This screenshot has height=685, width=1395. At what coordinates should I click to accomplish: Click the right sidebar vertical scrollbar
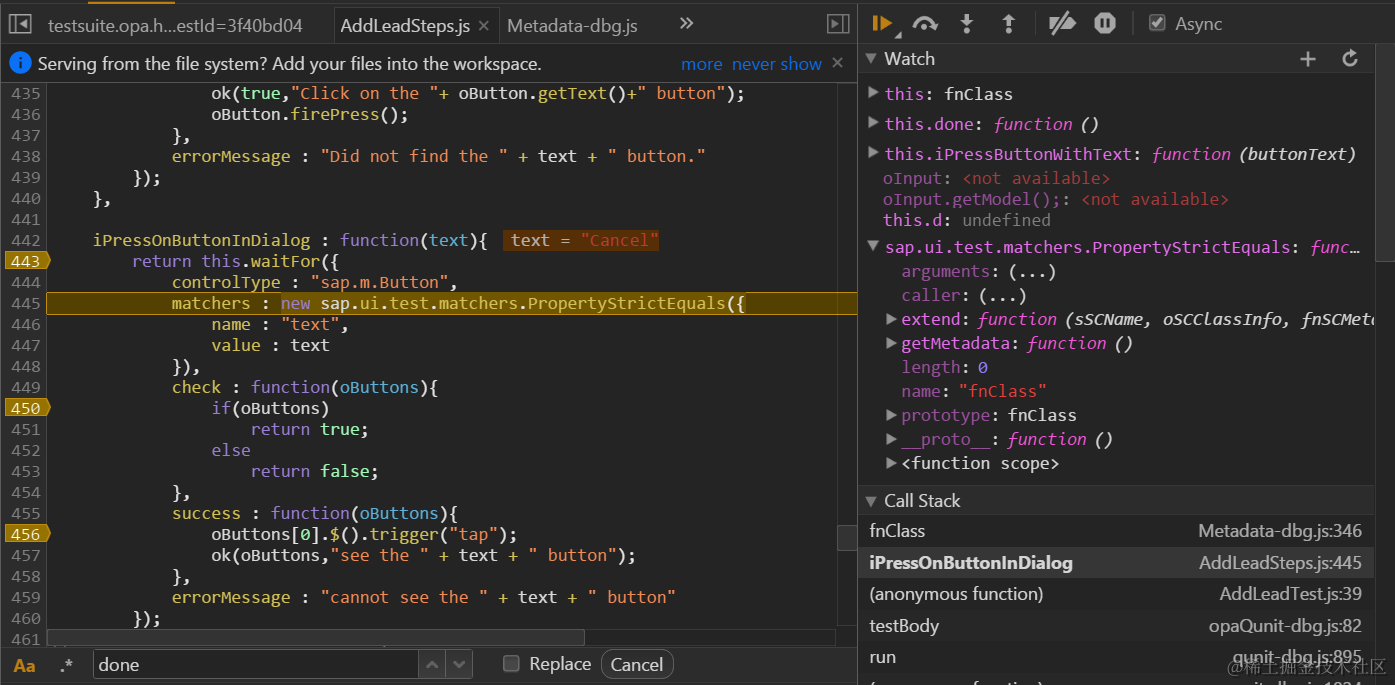[1384, 150]
